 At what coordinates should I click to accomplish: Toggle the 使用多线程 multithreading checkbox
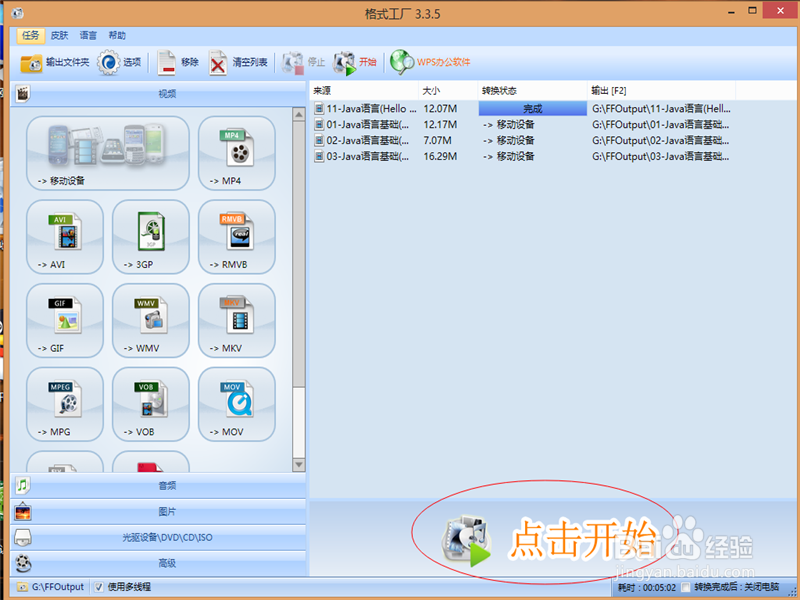pos(99,587)
